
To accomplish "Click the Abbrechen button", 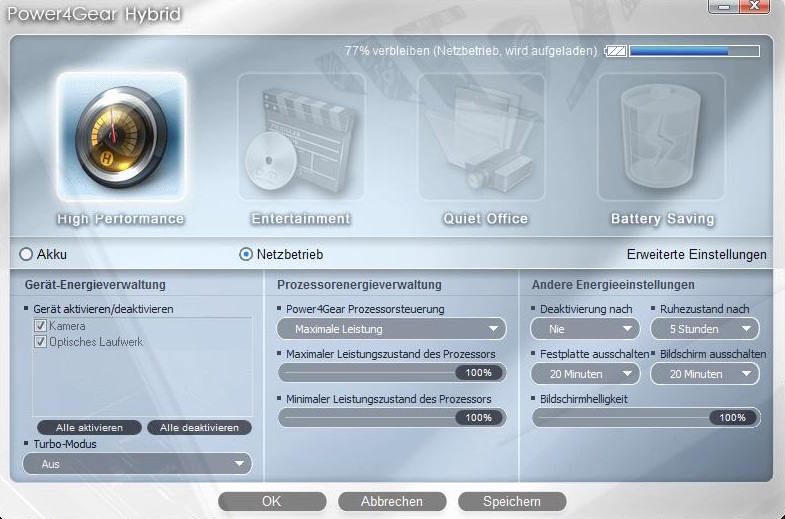I will point(392,501).
